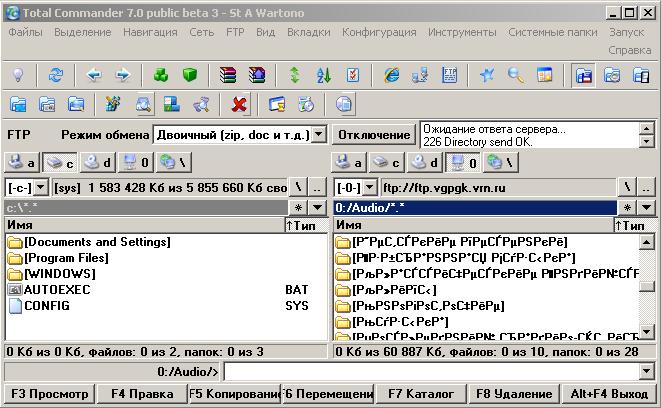The image size is (661, 408).
Task: Click the yellow panel window icon
Action: click(x=545, y=75)
